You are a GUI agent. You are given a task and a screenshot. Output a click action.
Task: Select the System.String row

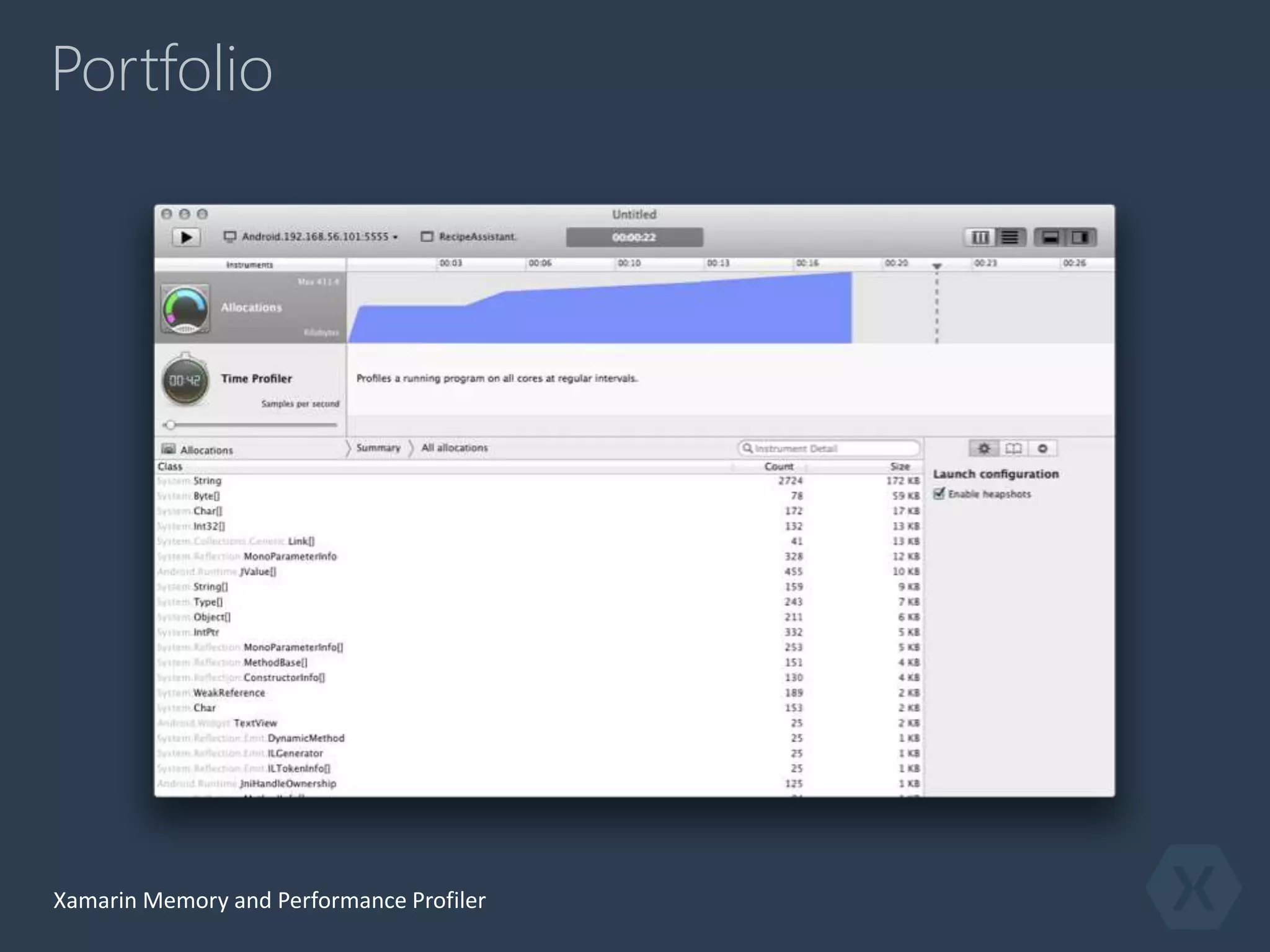point(538,481)
